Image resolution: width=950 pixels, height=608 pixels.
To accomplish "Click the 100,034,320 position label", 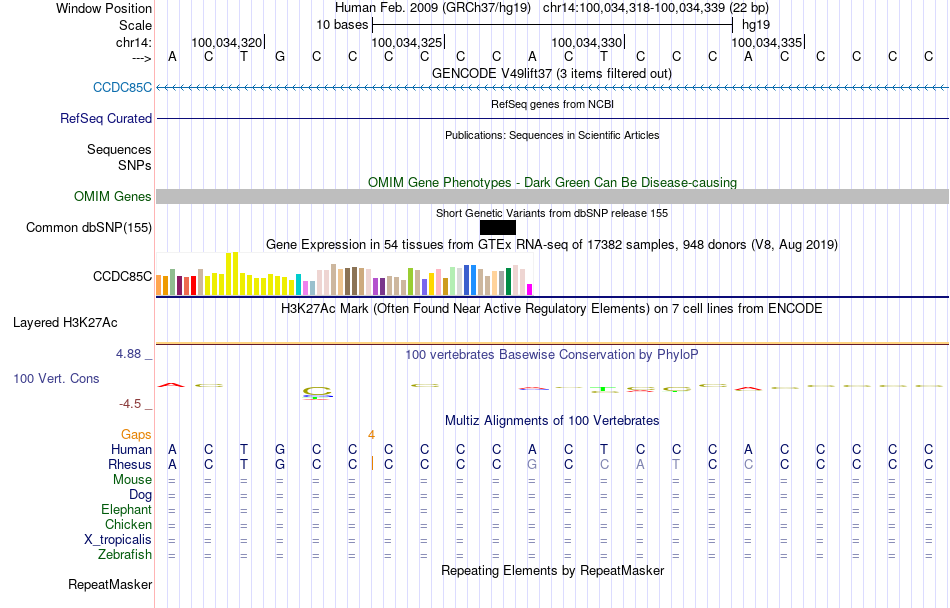I will (227, 42).
